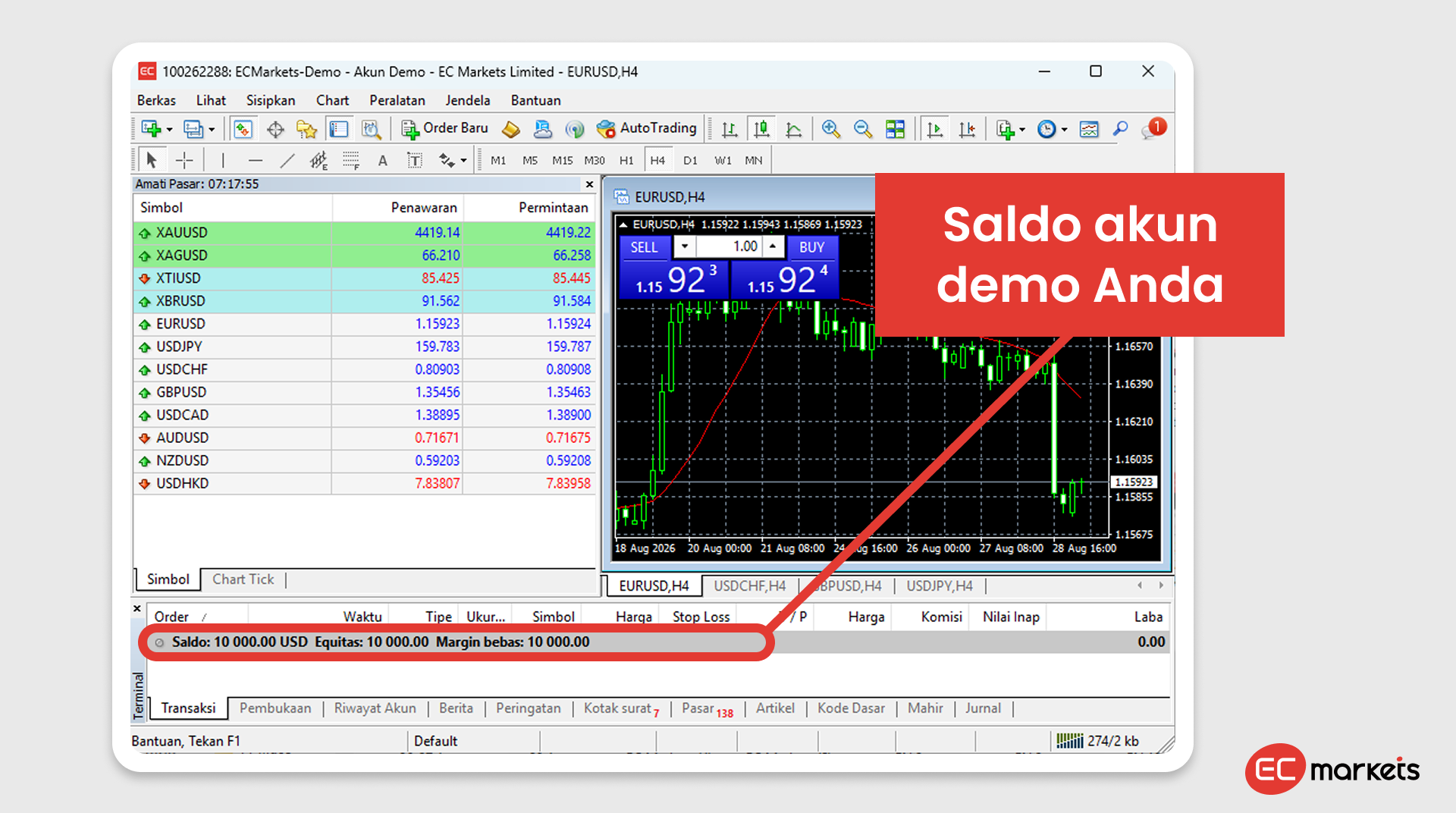Open the Templates icon
This screenshot has height=813, width=1456.
pyautogui.click(x=1089, y=129)
